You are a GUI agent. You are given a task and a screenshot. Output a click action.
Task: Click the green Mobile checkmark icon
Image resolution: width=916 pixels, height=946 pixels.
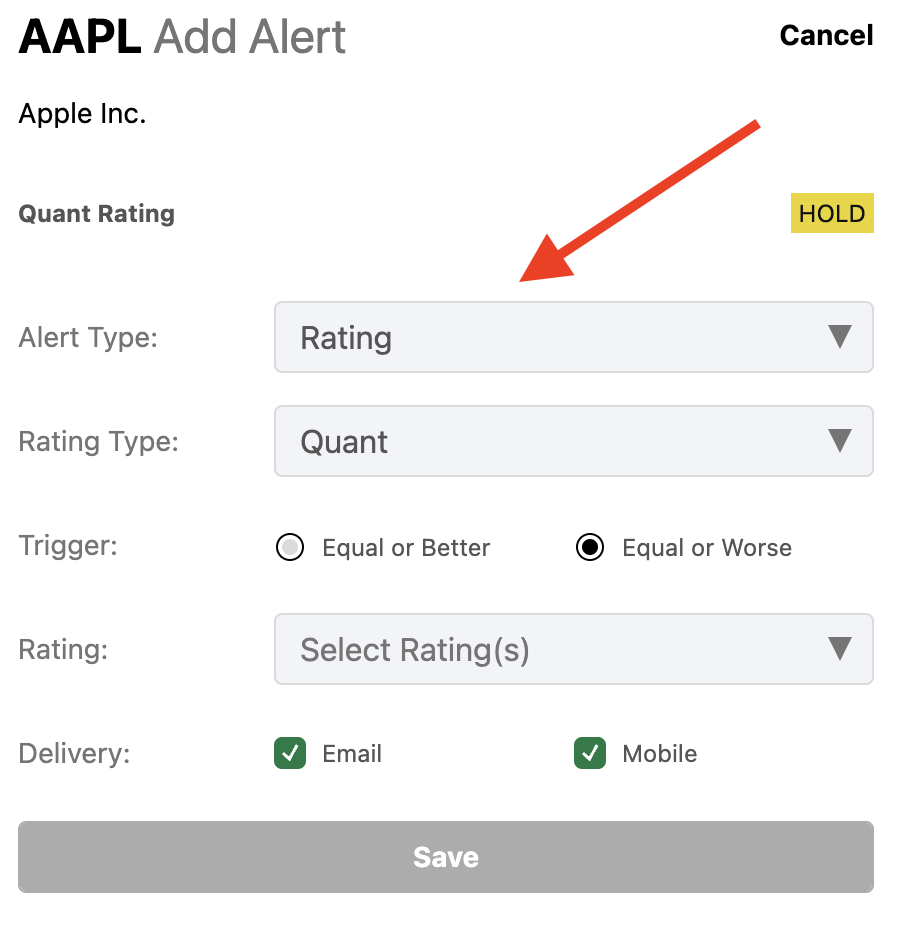(589, 753)
